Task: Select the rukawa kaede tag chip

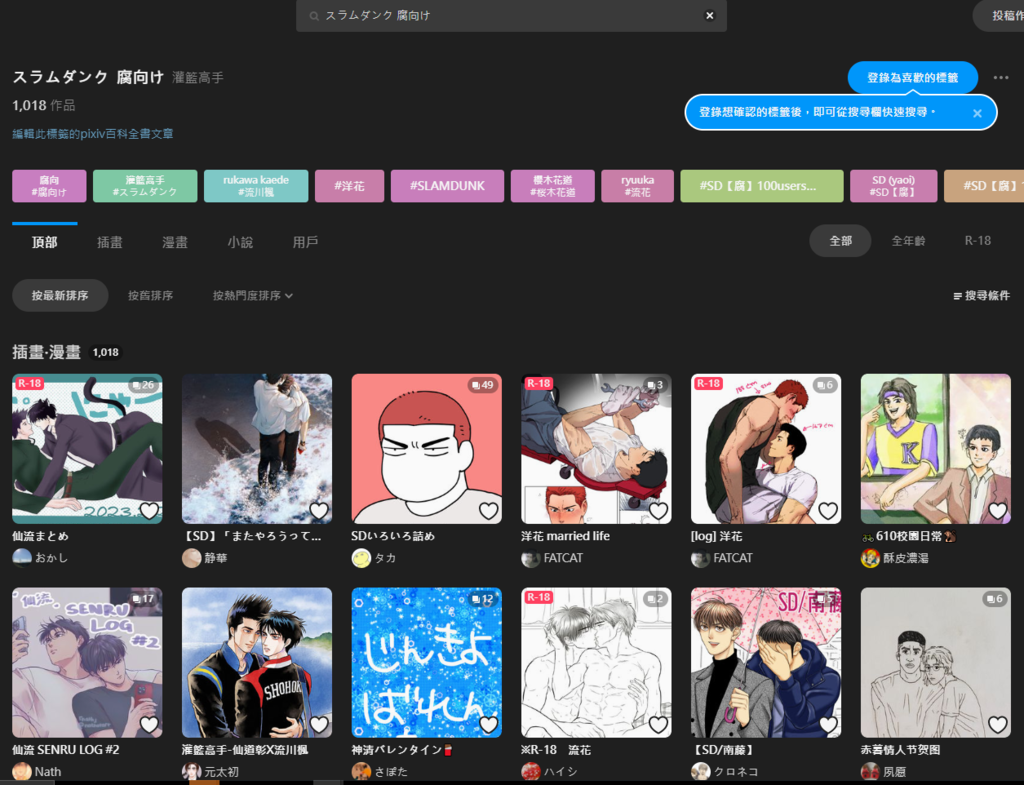Action: [256, 186]
